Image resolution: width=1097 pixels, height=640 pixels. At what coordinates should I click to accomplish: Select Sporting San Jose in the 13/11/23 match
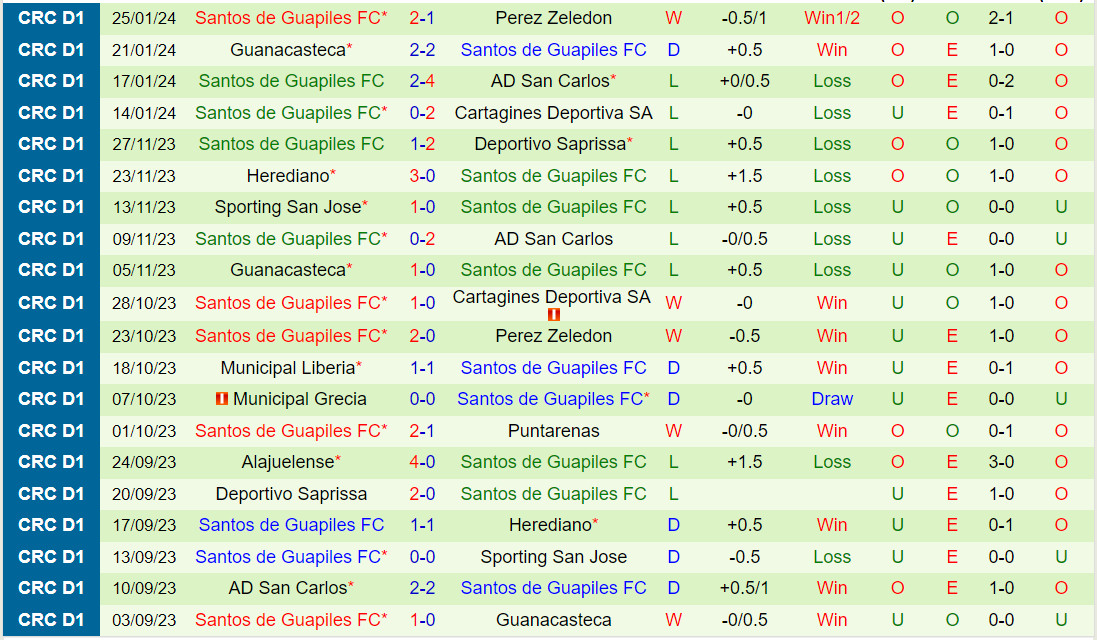pyautogui.click(x=288, y=207)
